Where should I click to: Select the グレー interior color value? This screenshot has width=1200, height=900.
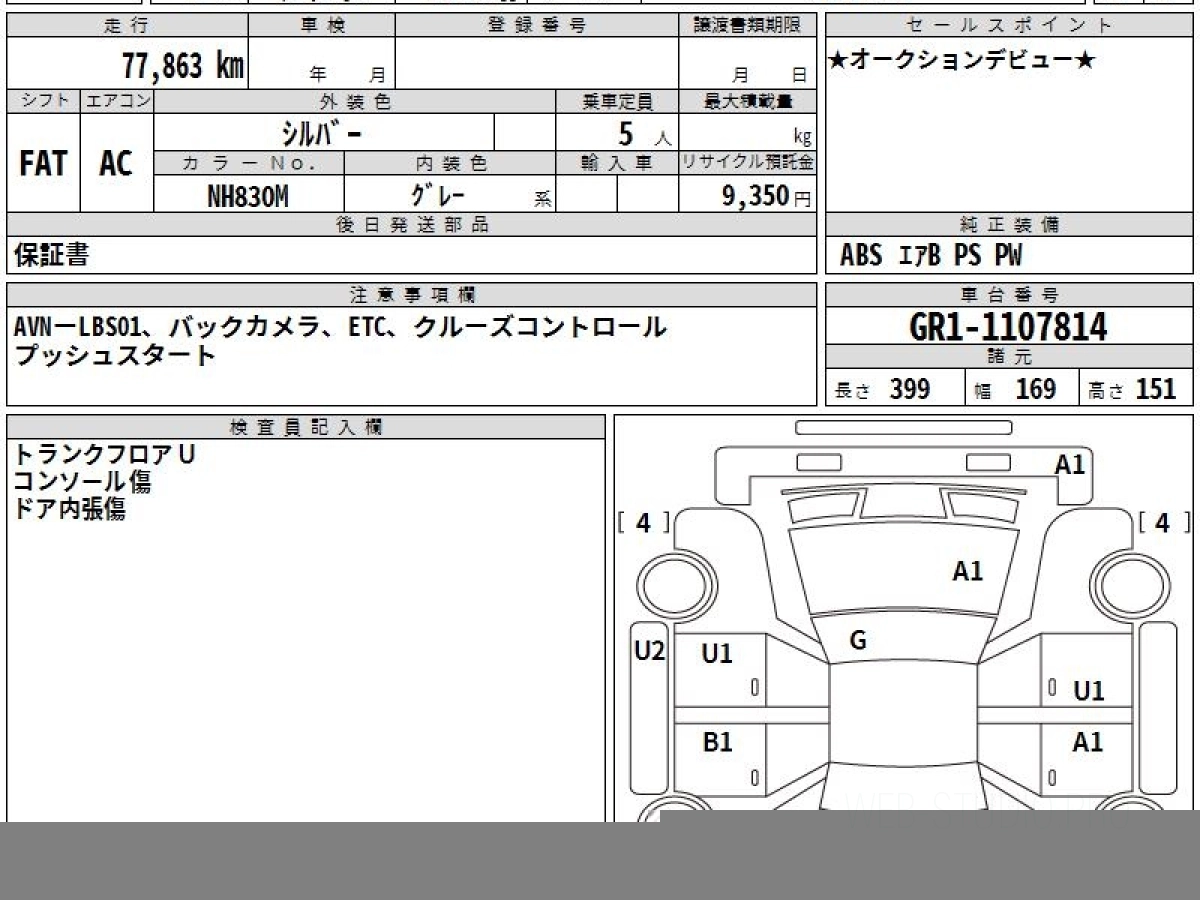click(x=438, y=194)
